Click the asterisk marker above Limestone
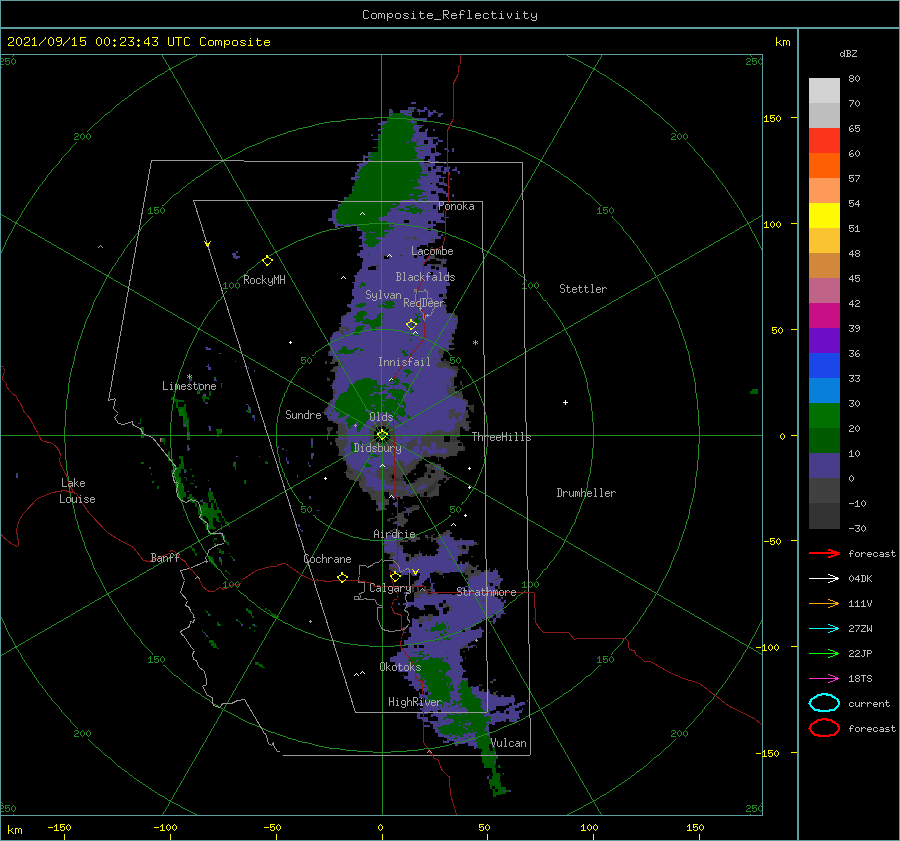This screenshot has height=841, width=900. 189,377
